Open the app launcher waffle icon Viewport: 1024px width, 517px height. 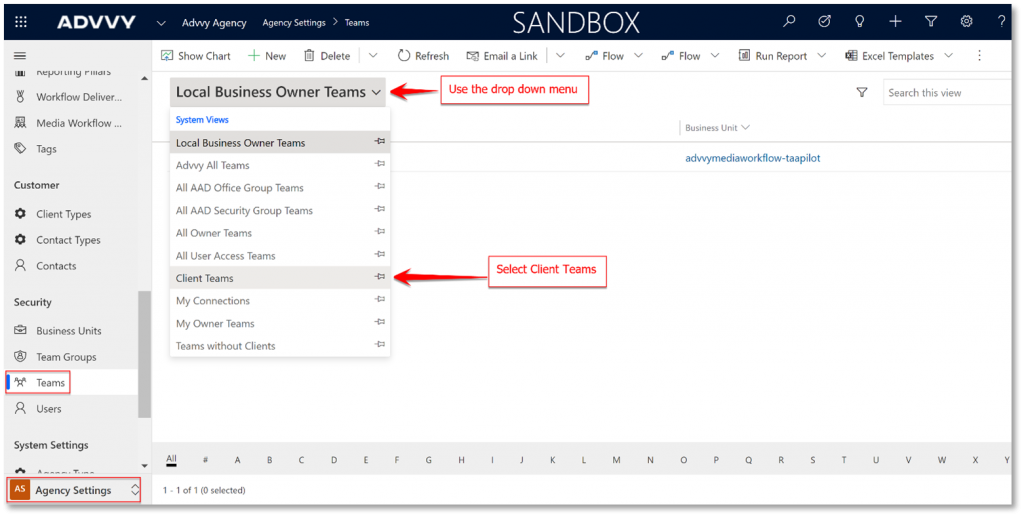[21, 21]
